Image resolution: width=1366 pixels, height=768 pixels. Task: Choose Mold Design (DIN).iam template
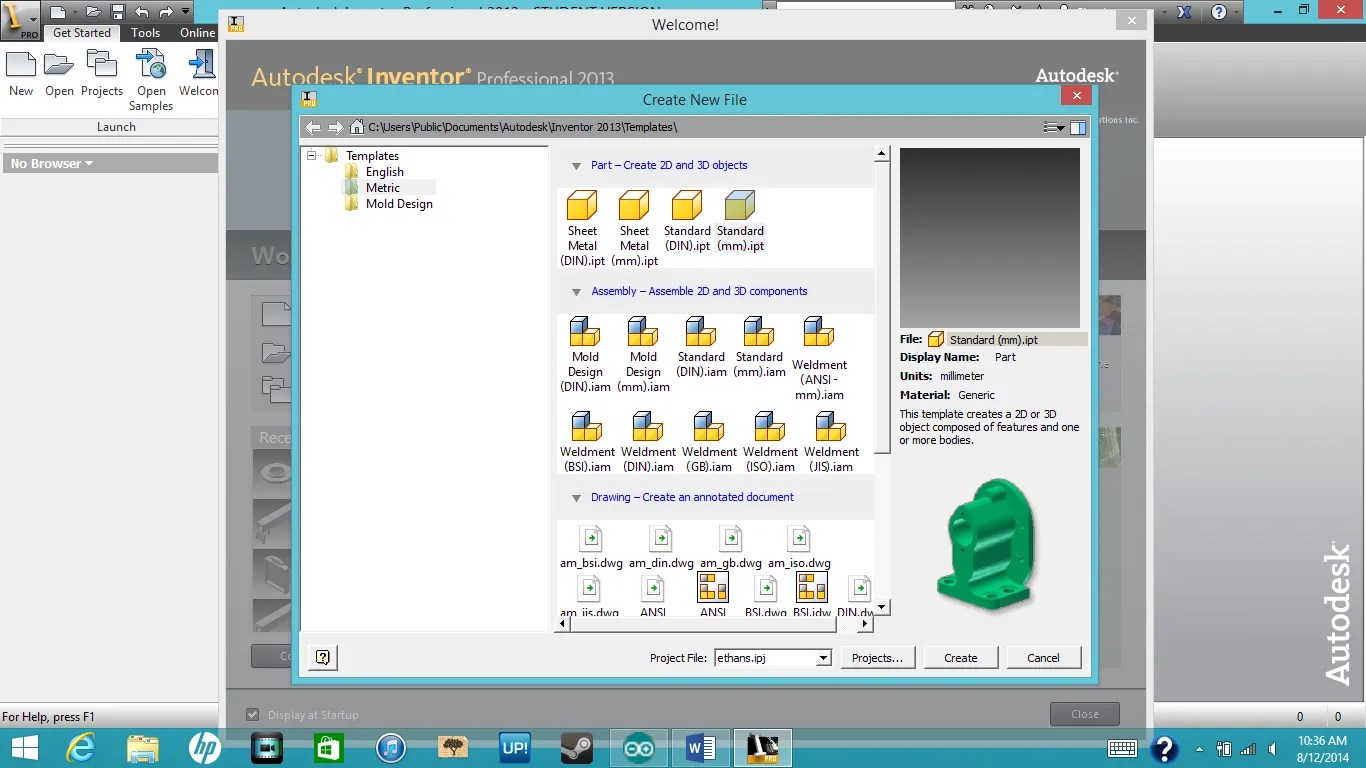click(585, 355)
